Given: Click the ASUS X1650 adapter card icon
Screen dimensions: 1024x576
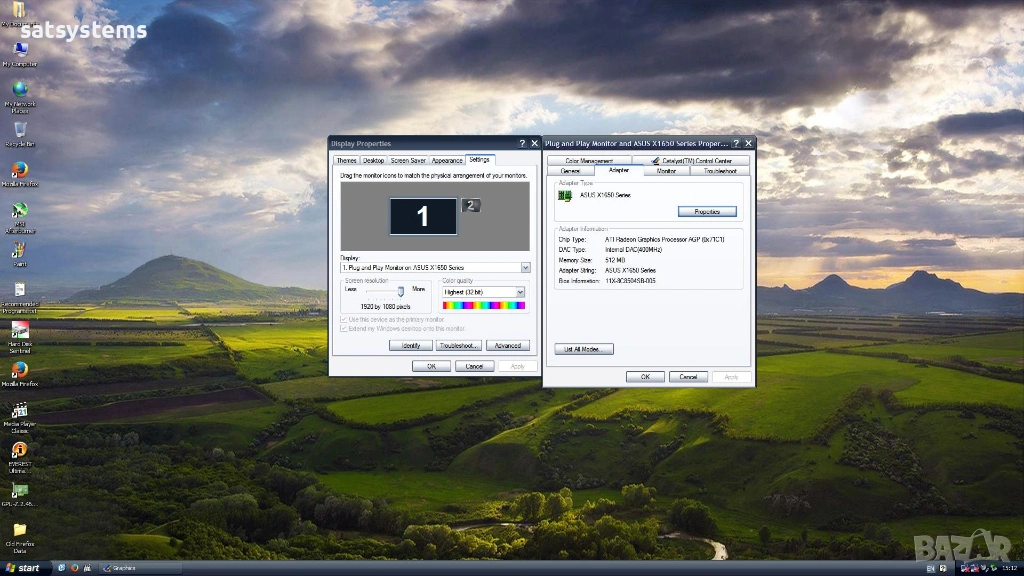Looking at the screenshot, I should 565,196.
